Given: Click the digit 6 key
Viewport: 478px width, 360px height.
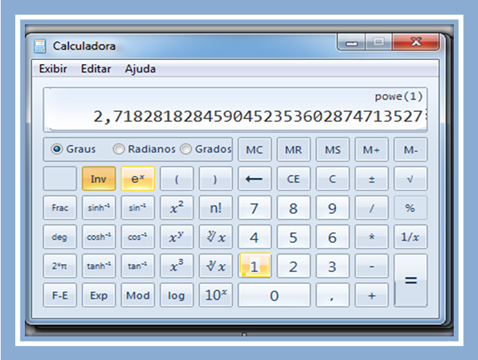Looking at the screenshot, I should point(333,237).
